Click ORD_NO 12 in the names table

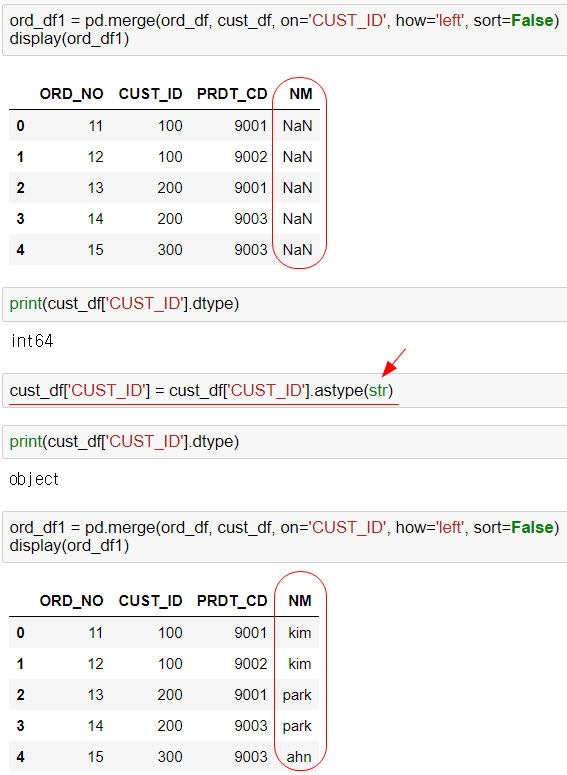pyautogui.click(x=96, y=664)
